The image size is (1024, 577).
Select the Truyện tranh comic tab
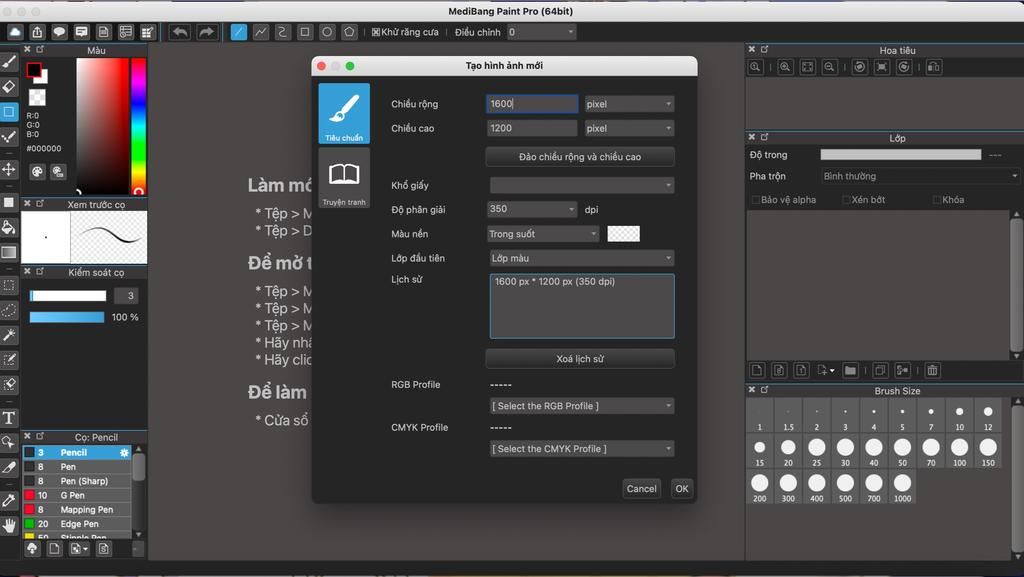(344, 178)
